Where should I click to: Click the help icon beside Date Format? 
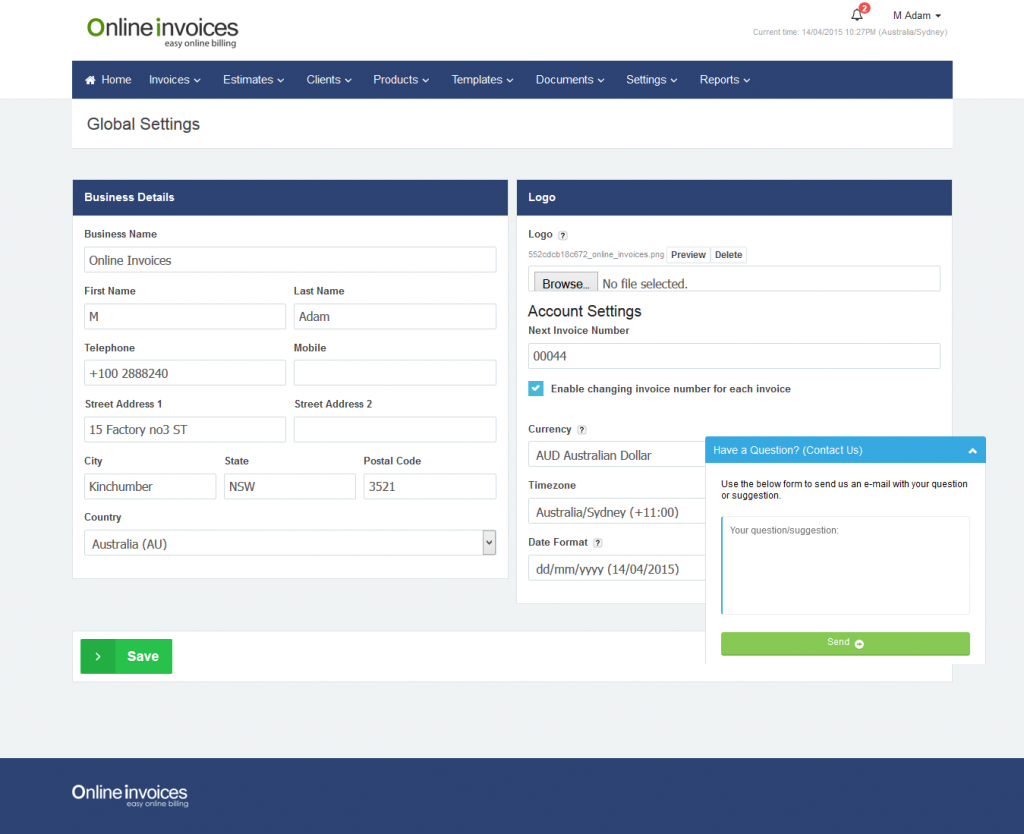(x=598, y=543)
